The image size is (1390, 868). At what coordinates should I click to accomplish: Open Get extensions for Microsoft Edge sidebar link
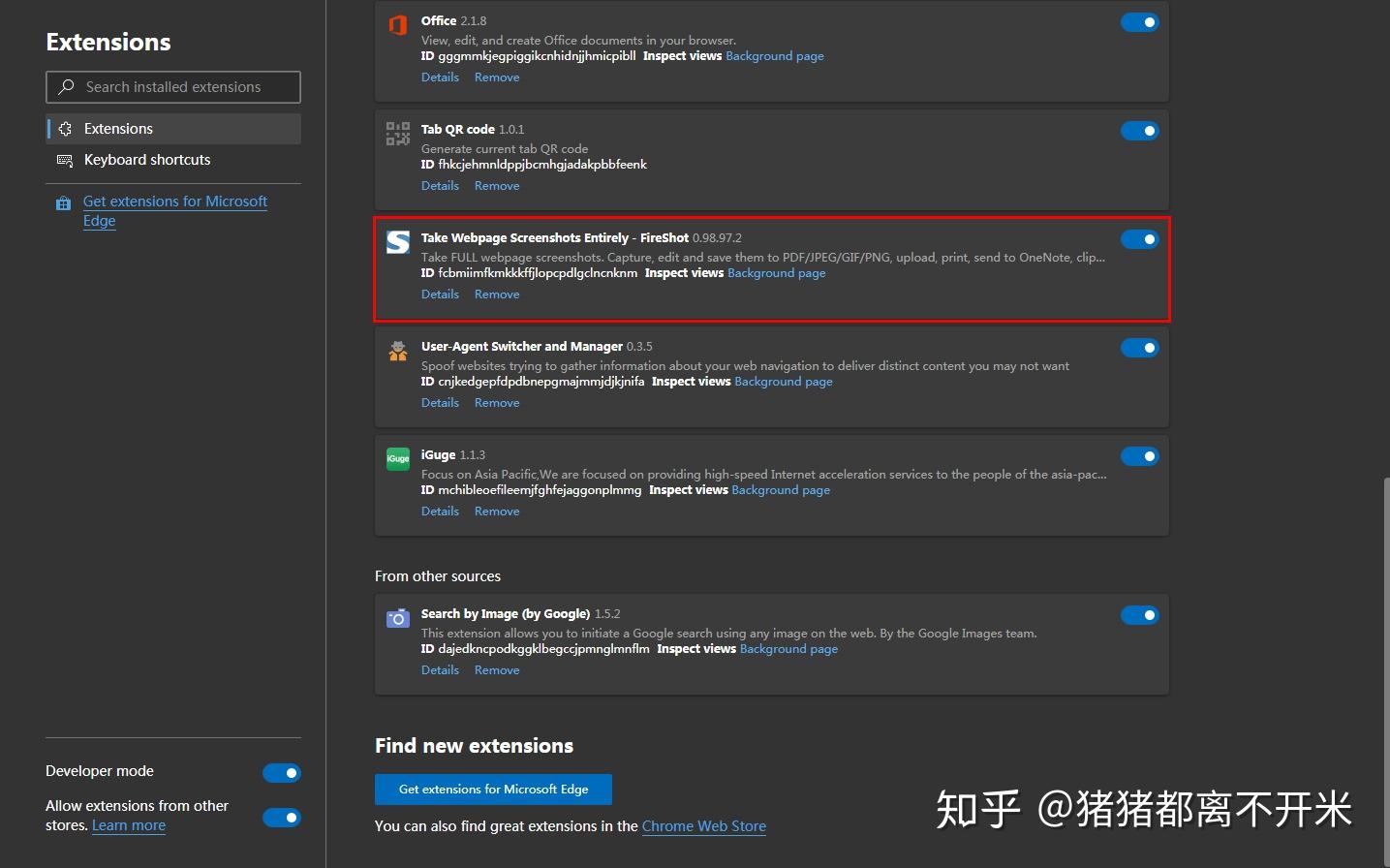tap(174, 210)
